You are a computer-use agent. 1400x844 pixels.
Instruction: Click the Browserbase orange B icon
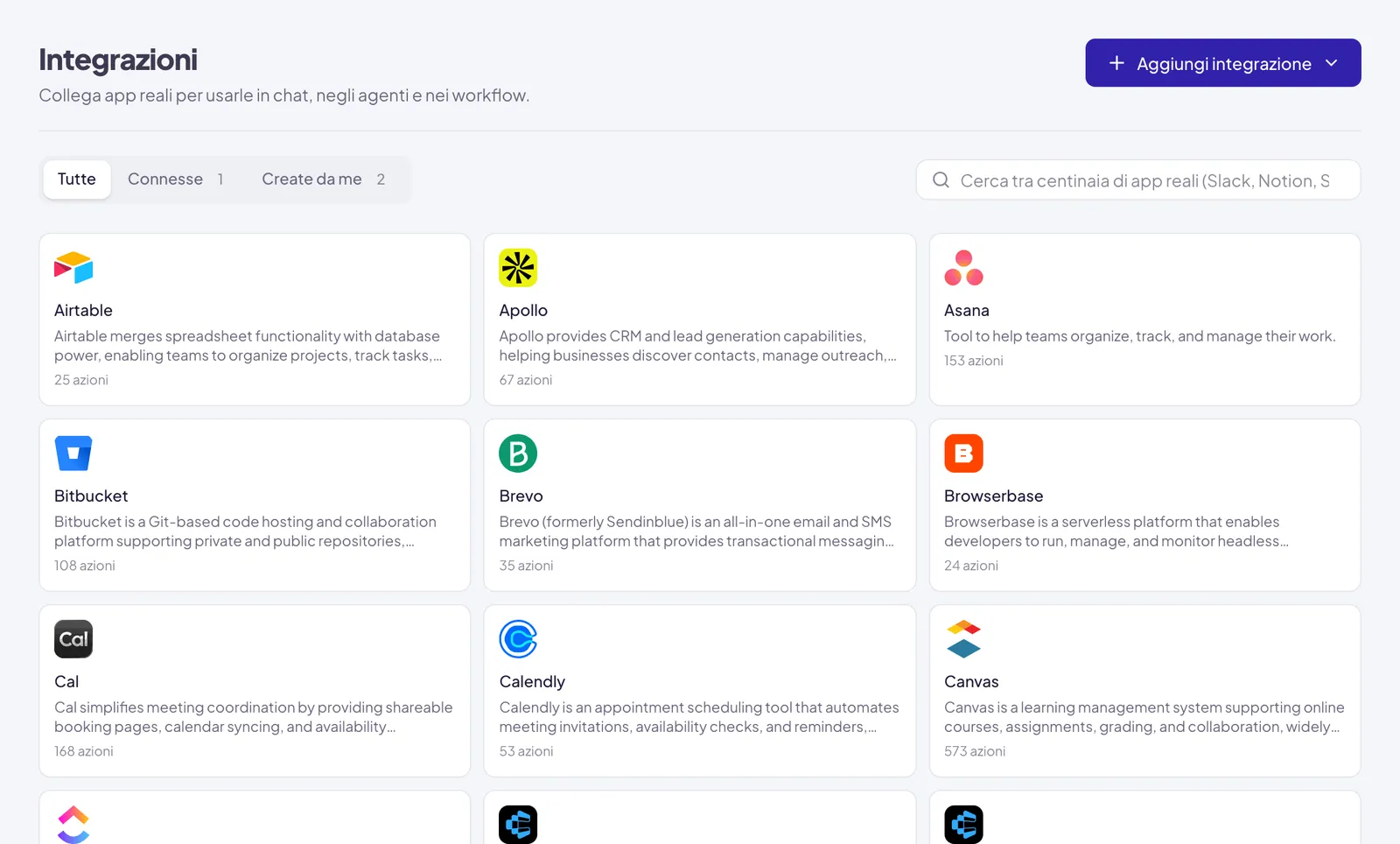pos(963,454)
